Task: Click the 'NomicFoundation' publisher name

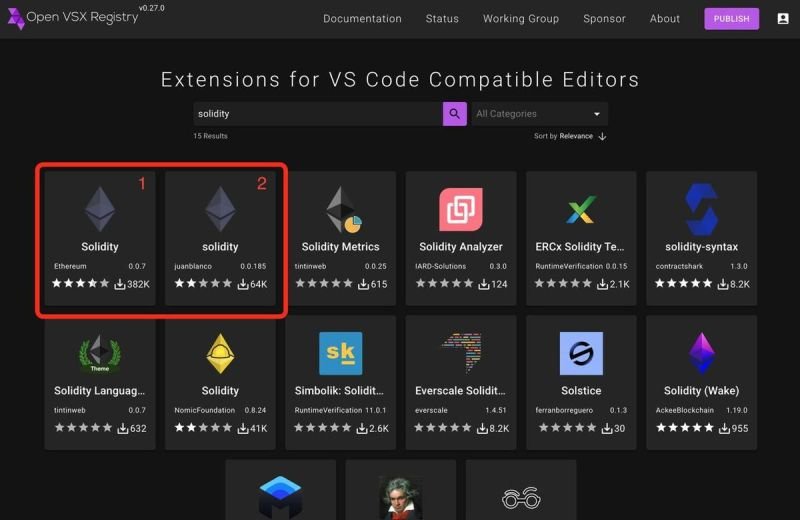Action: [205, 410]
